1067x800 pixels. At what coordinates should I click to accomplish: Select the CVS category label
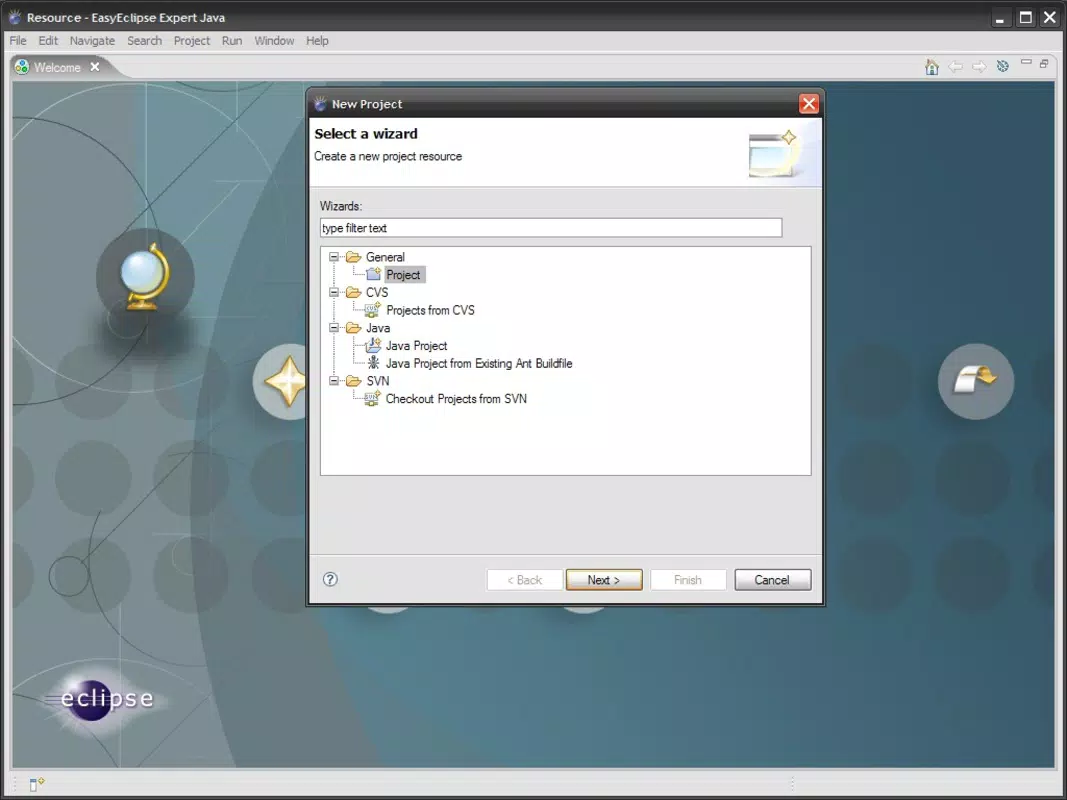point(377,293)
